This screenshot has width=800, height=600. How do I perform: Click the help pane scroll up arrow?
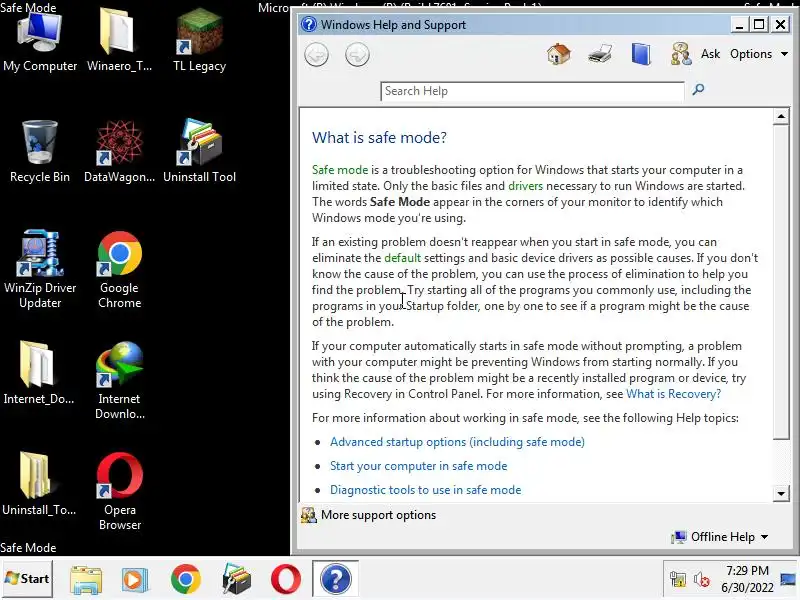click(781, 117)
